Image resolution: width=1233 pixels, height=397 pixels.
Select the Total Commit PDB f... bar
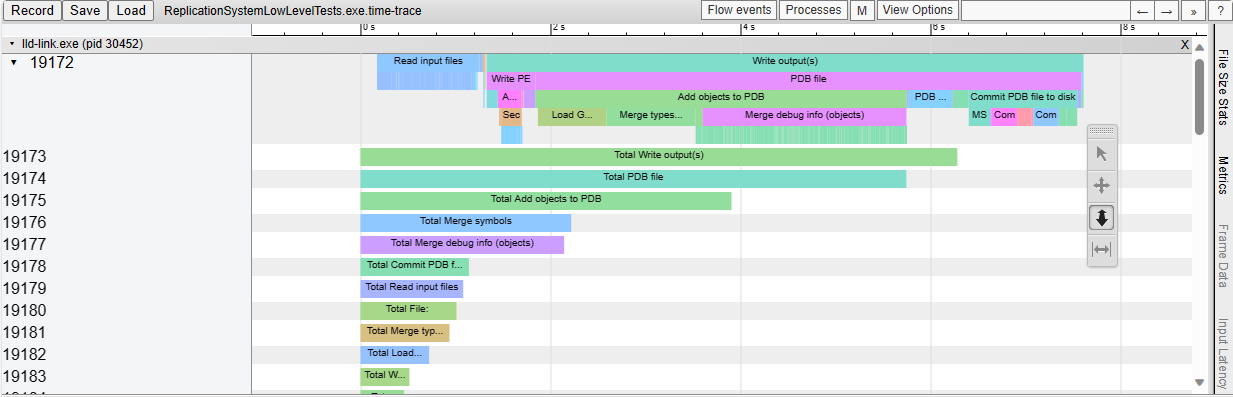pyautogui.click(x=414, y=266)
